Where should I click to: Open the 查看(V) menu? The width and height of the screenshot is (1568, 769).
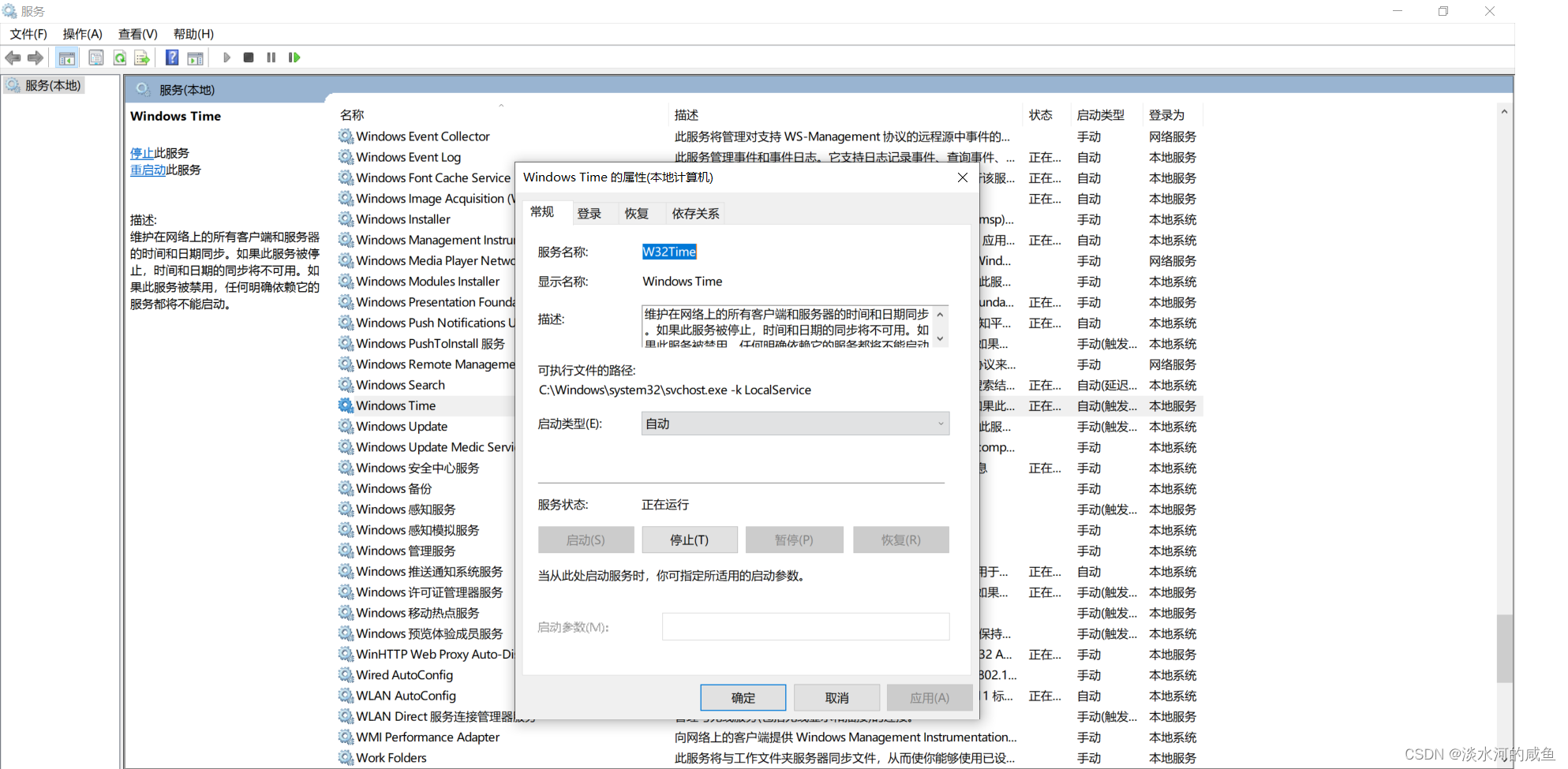pos(138,34)
